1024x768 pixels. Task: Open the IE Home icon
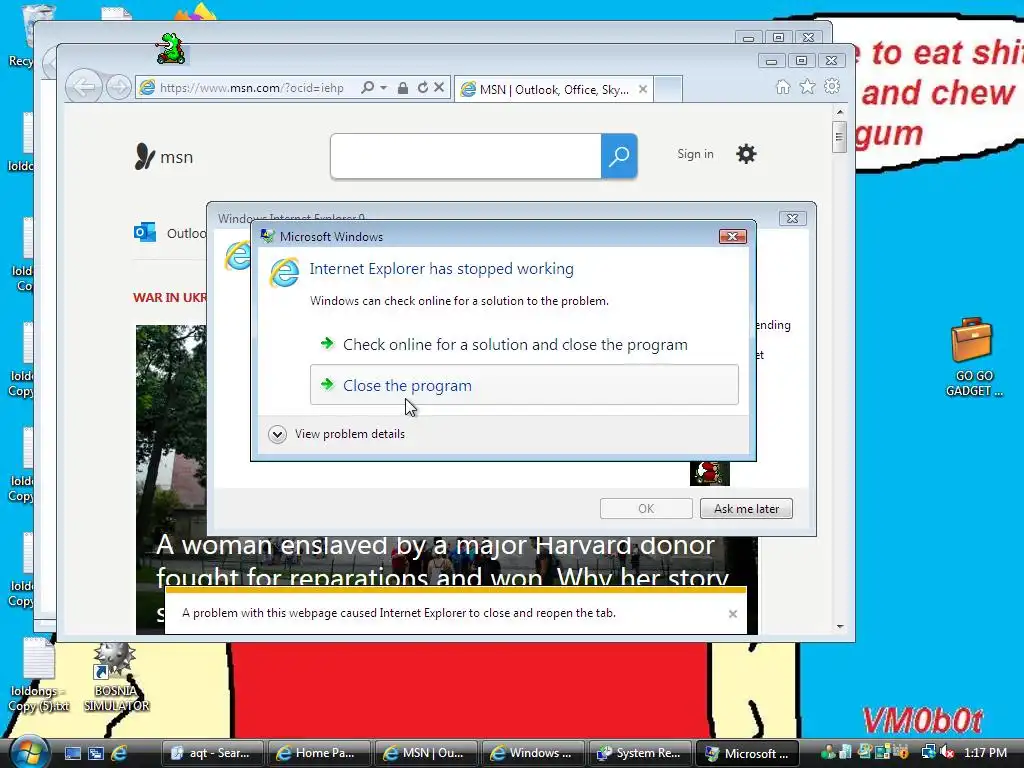782,87
